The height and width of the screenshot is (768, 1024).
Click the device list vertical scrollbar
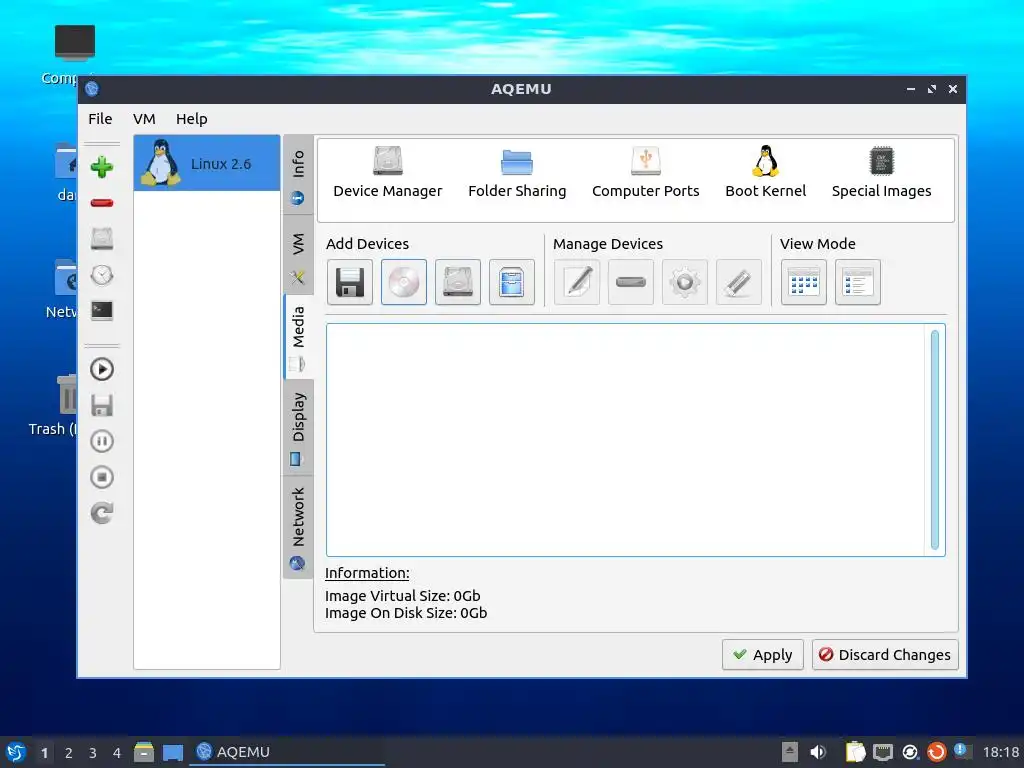935,440
